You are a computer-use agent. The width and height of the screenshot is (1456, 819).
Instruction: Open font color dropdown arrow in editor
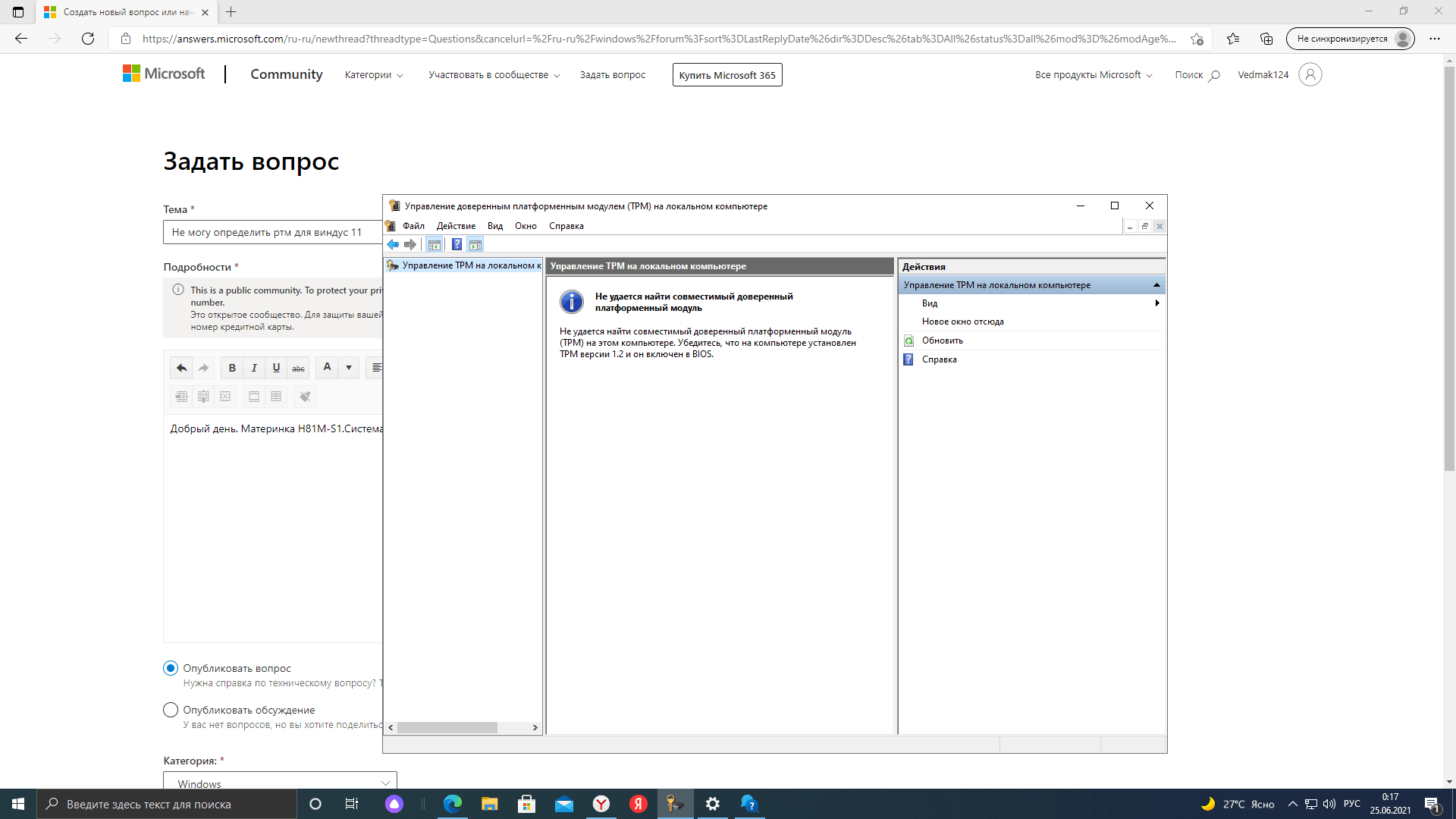click(349, 368)
